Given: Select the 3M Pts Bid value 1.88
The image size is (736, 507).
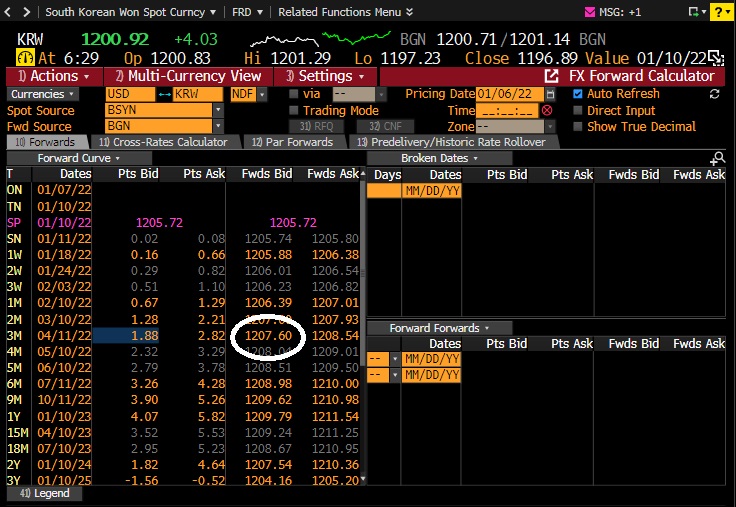Looking at the screenshot, I should click(126, 336).
